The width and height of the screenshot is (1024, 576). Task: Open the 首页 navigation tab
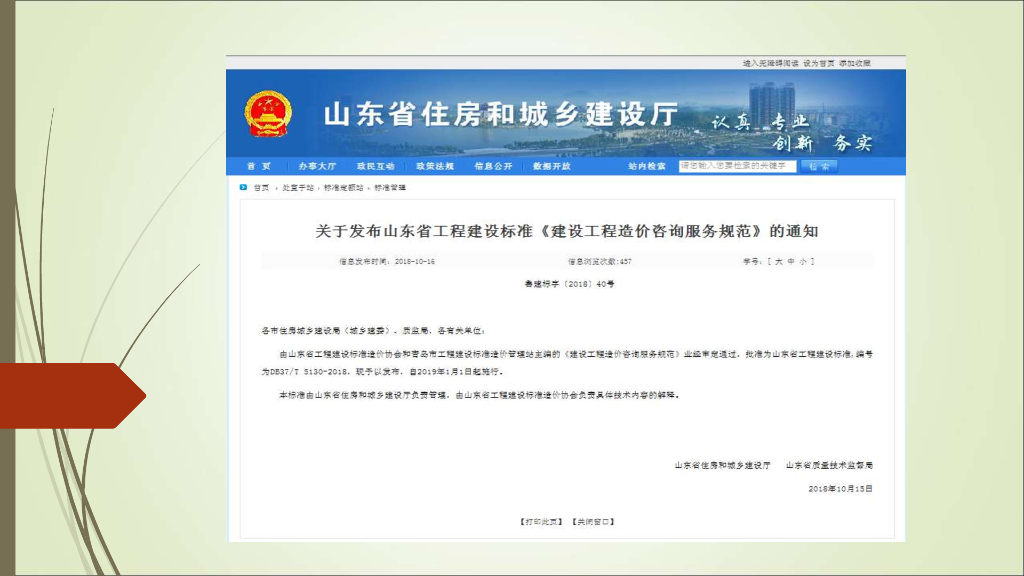coord(259,167)
